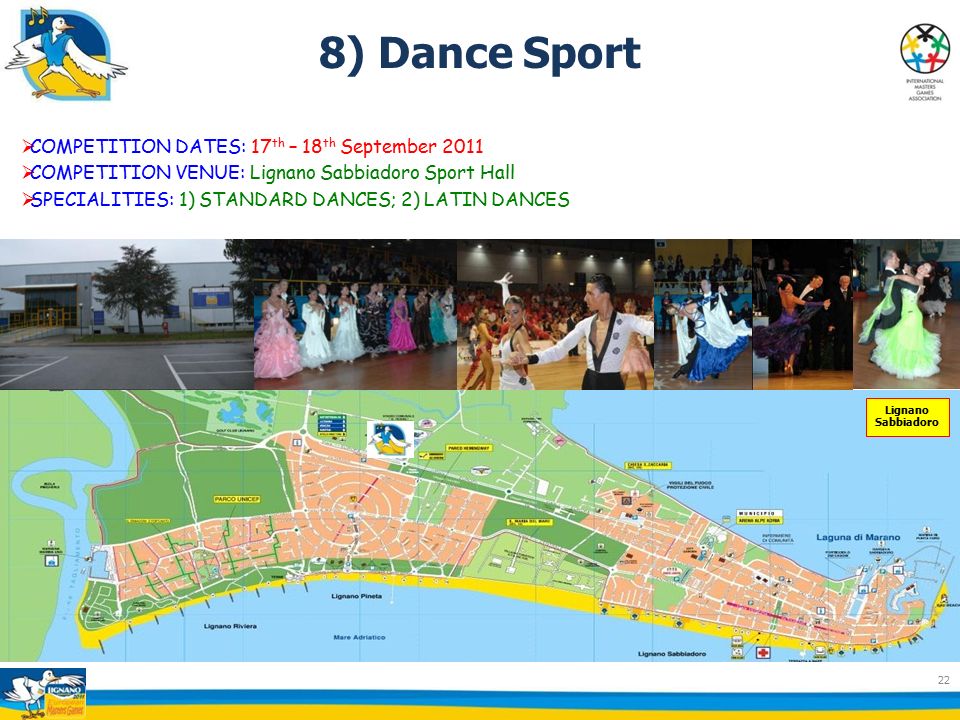Click the slide page number 22
This screenshot has width=960, height=720.
943,680
